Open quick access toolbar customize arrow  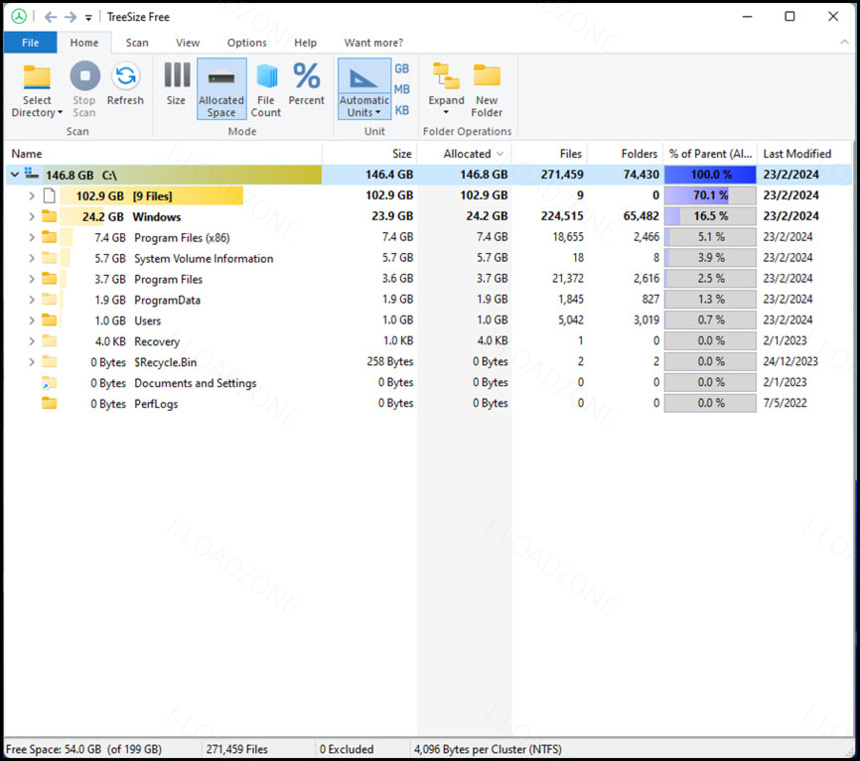click(88, 18)
